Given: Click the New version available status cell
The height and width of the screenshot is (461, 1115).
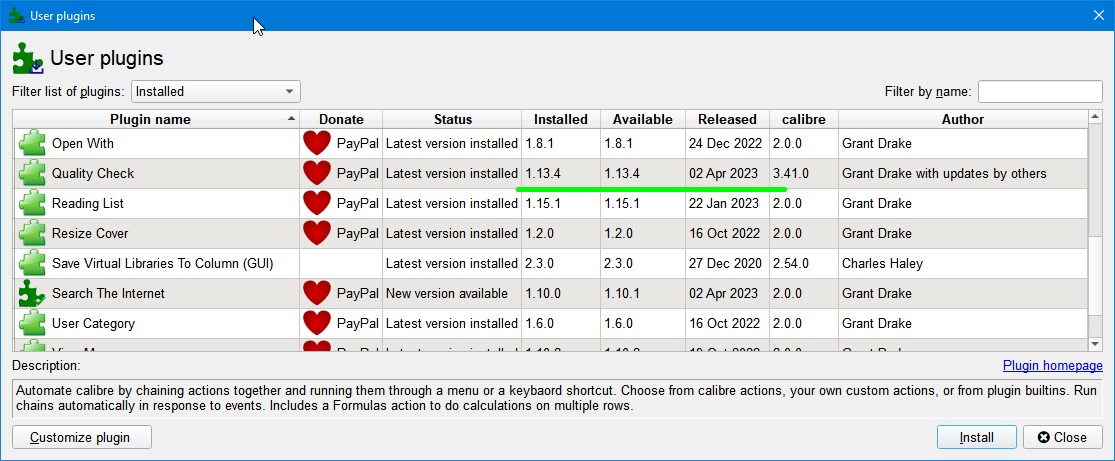Looking at the screenshot, I should (452, 293).
